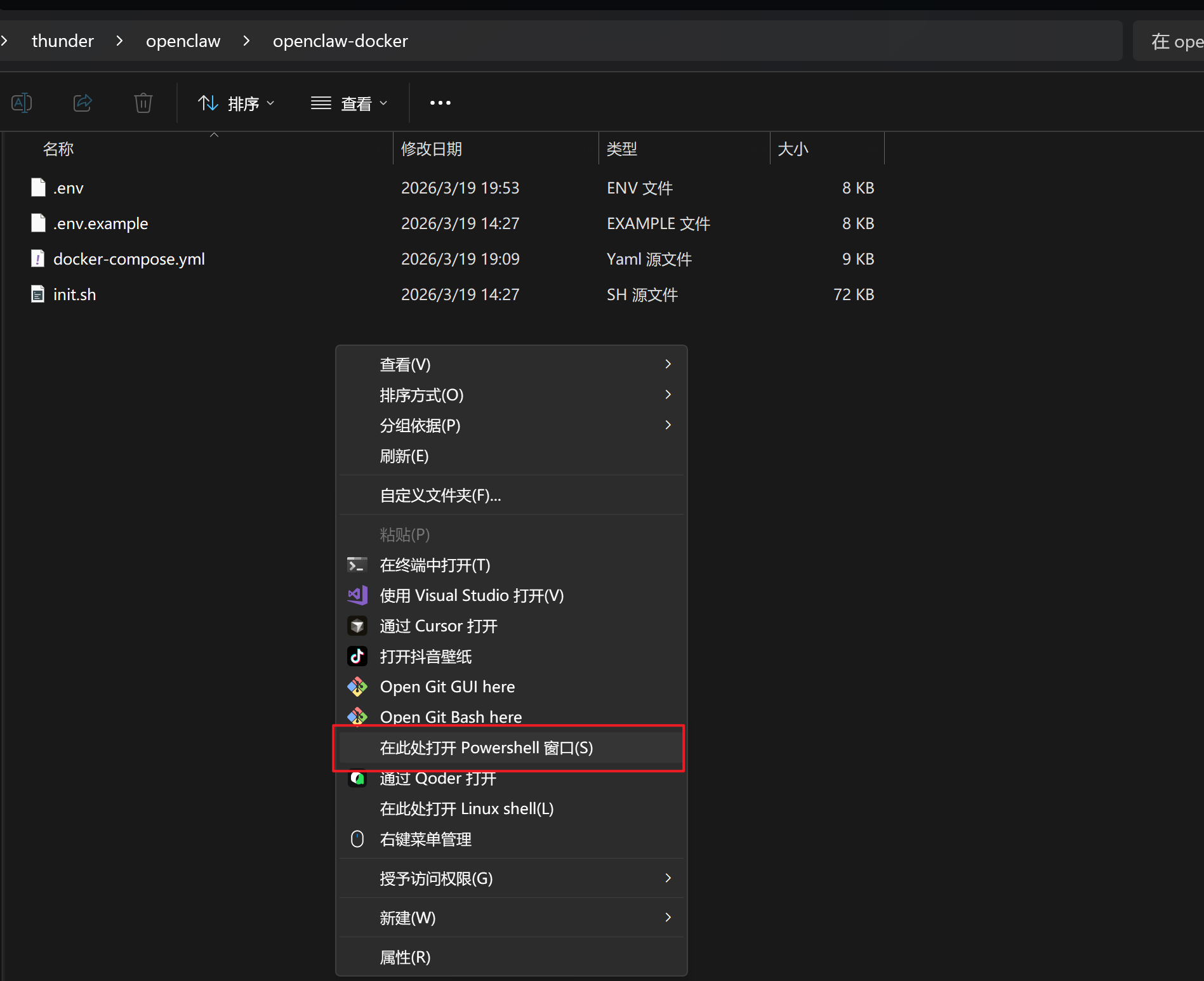Viewport: 1204px width, 981px height.
Task: Click the Visual Studio icon in context menu
Action: pos(357,595)
